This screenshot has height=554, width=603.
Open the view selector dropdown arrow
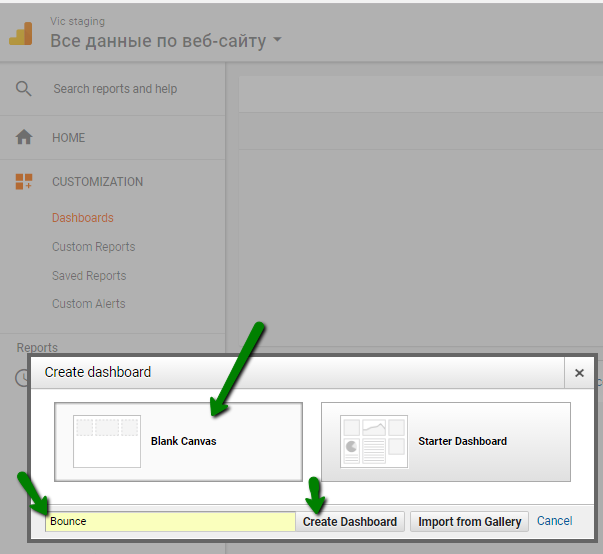(x=277, y=40)
